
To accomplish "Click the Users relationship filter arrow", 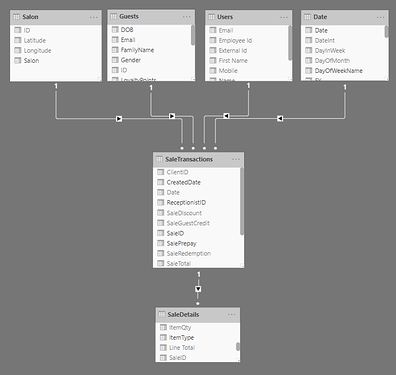I will tap(226, 116).
